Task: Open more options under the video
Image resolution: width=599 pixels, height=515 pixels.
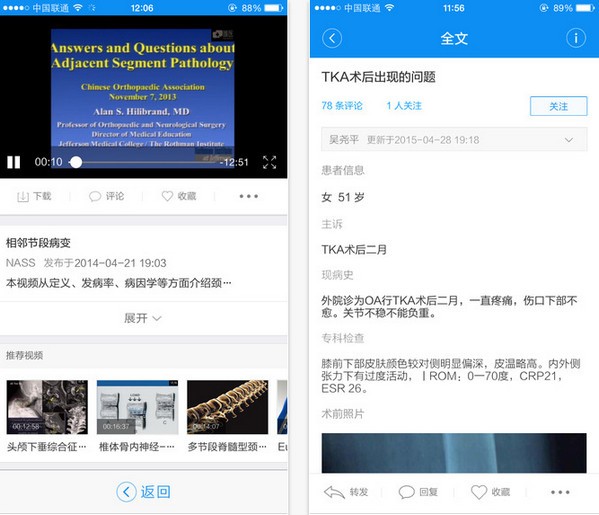Action: click(249, 196)
